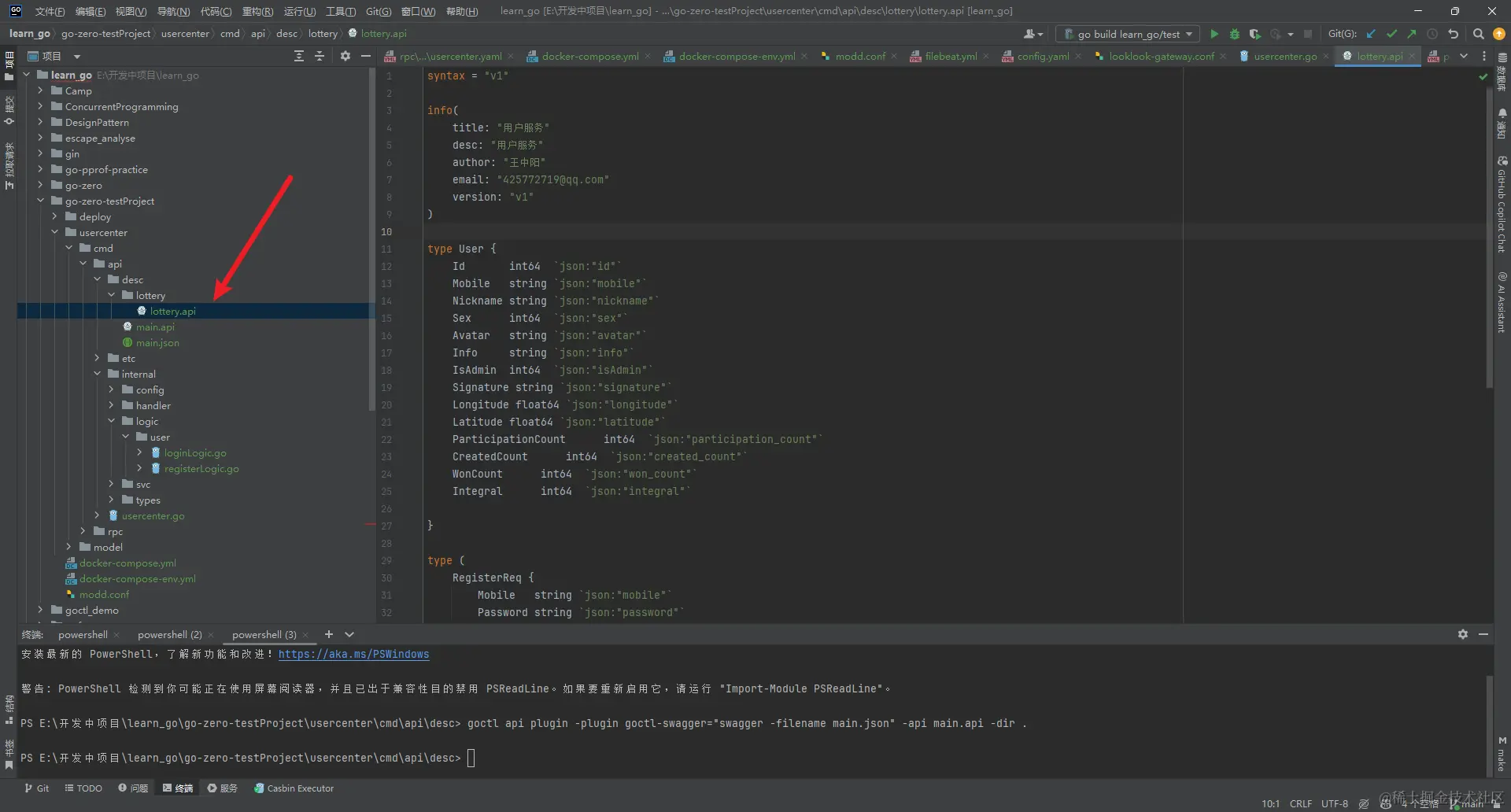Expand the deploy folder
Screen dimensions: 1511x812
[x=54, y=216]
